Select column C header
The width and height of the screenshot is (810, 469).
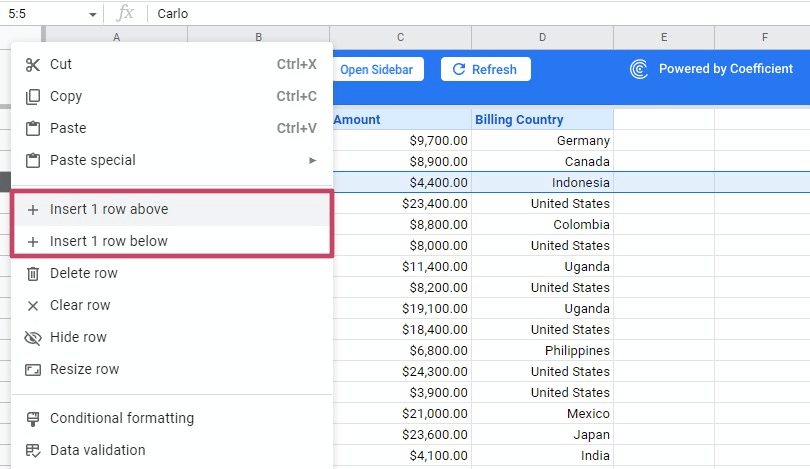tap(400, 37)
